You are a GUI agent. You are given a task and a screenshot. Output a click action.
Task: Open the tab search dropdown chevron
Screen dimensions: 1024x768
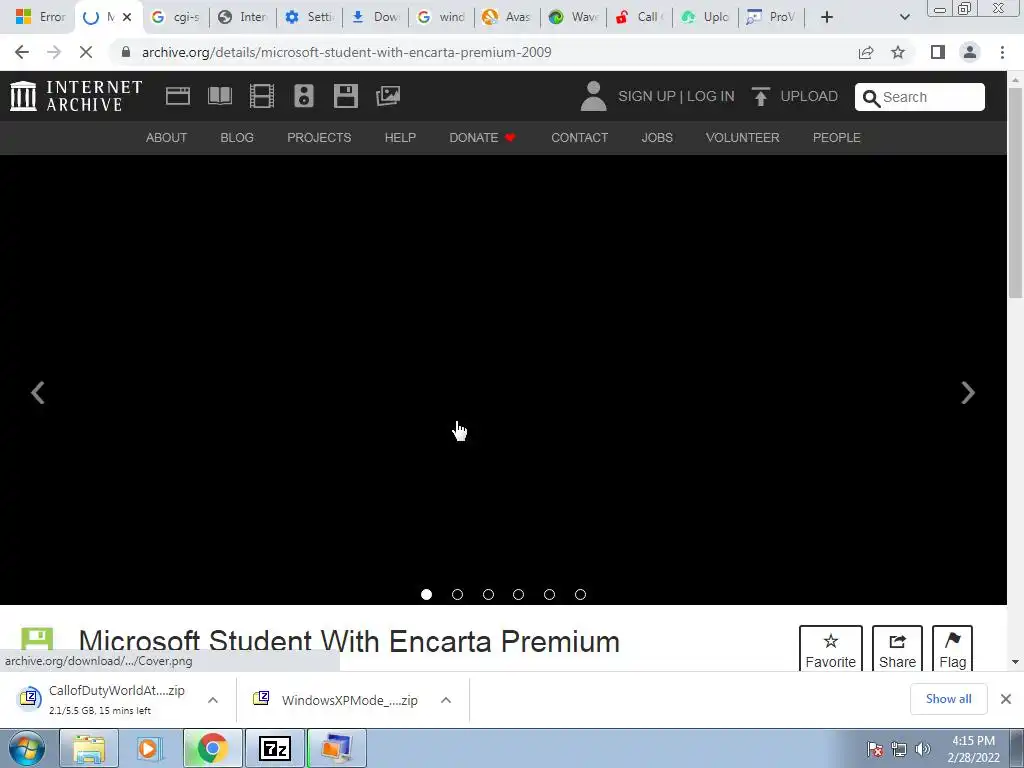click(x=904, y=17)
